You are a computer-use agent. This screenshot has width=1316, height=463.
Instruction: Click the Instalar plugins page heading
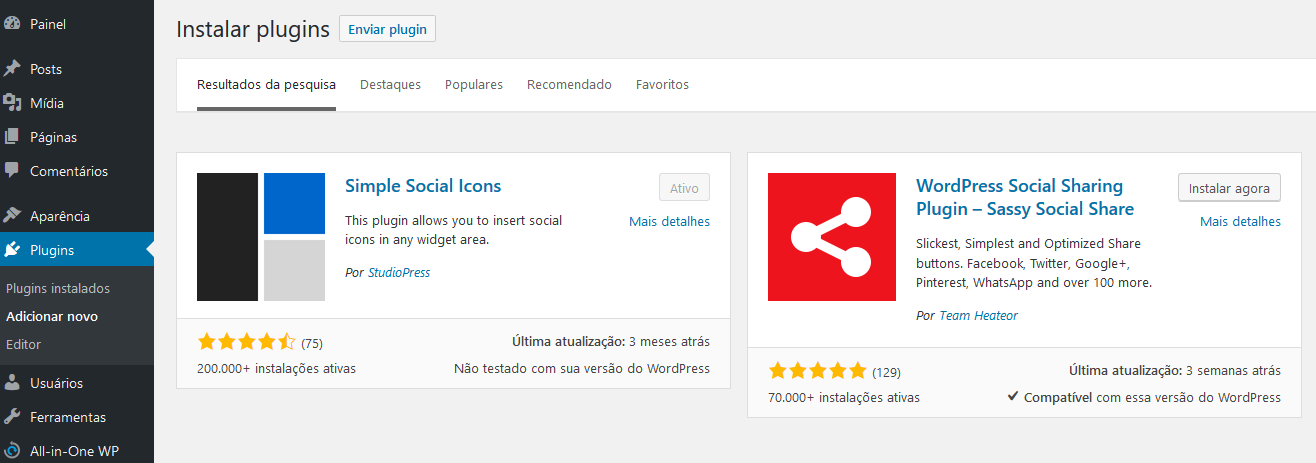point(253,29)
